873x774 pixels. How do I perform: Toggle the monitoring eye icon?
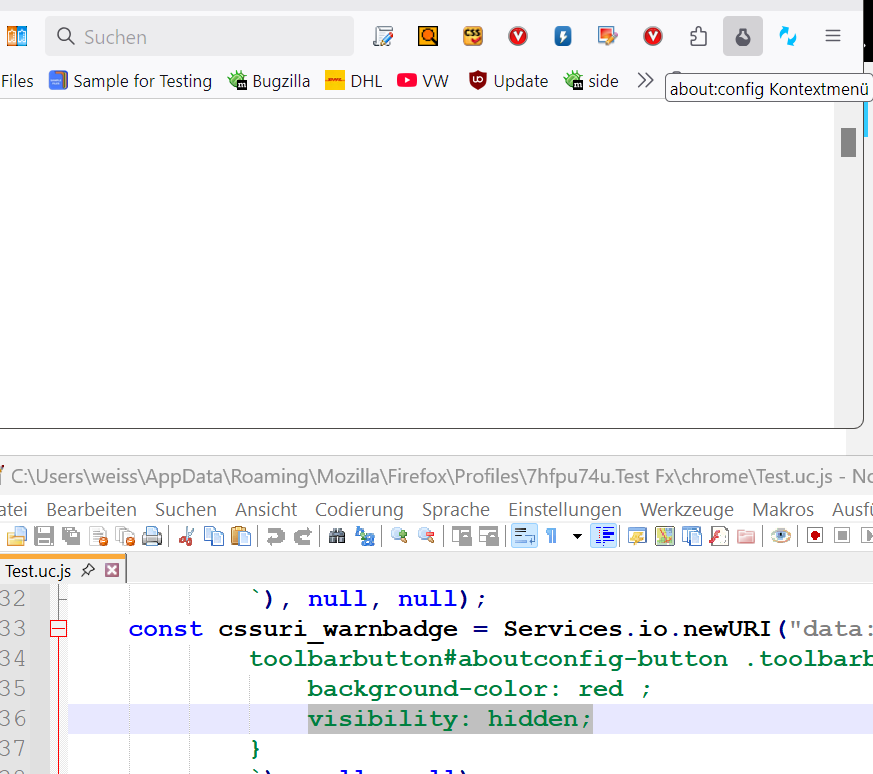(x=781, y=536)
